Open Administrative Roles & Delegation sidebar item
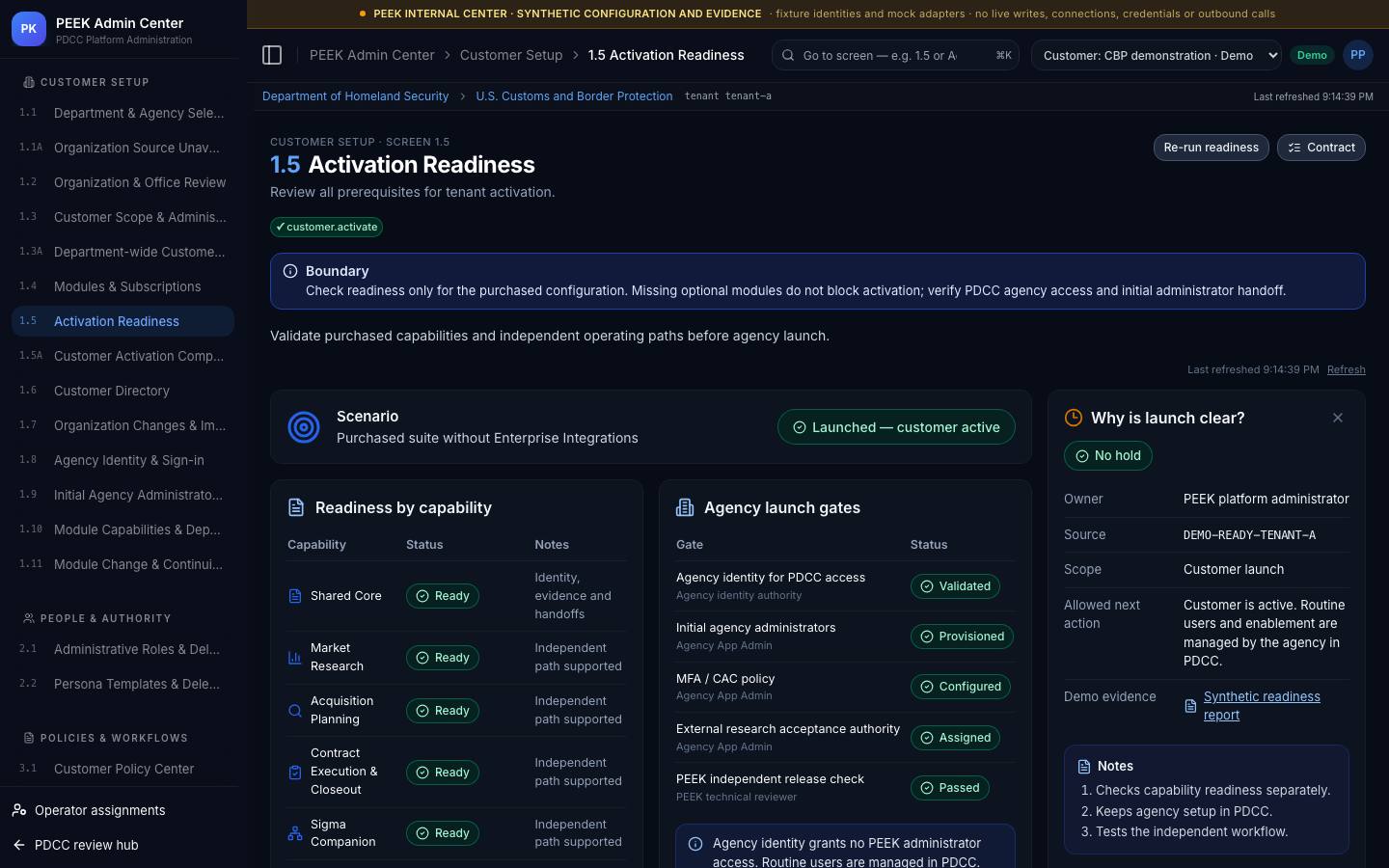This screenshot has height=868, width=1389. pos(123,649)
